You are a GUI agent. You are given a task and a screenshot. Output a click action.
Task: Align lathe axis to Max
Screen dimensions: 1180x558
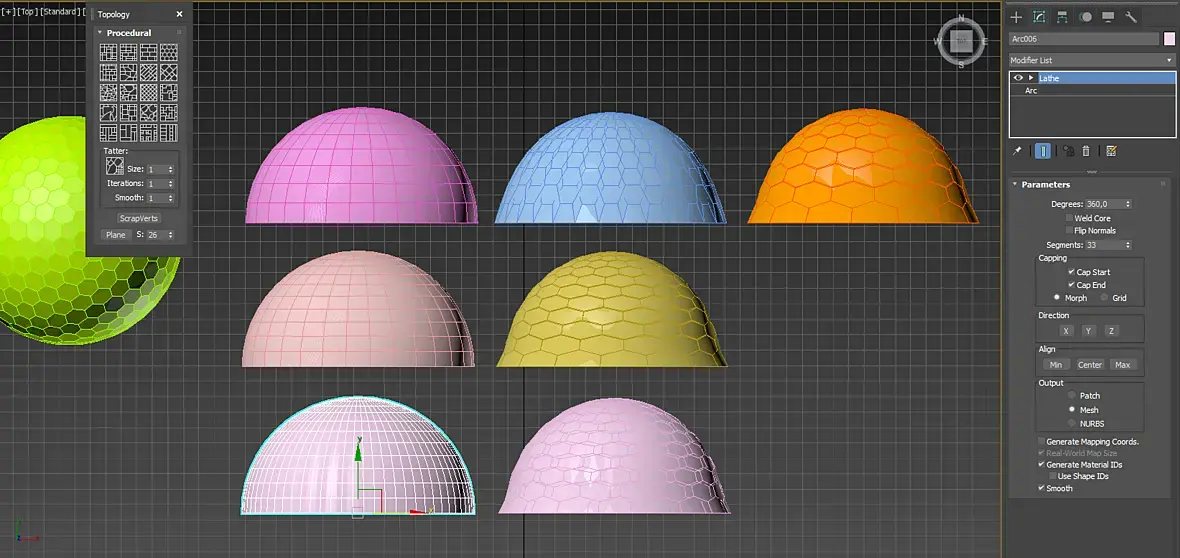pyautogui.click(x=1123, y=364)
